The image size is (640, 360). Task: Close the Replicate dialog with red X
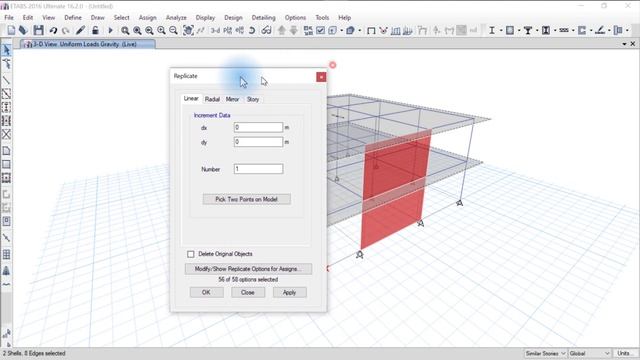[x=321, y=77]
